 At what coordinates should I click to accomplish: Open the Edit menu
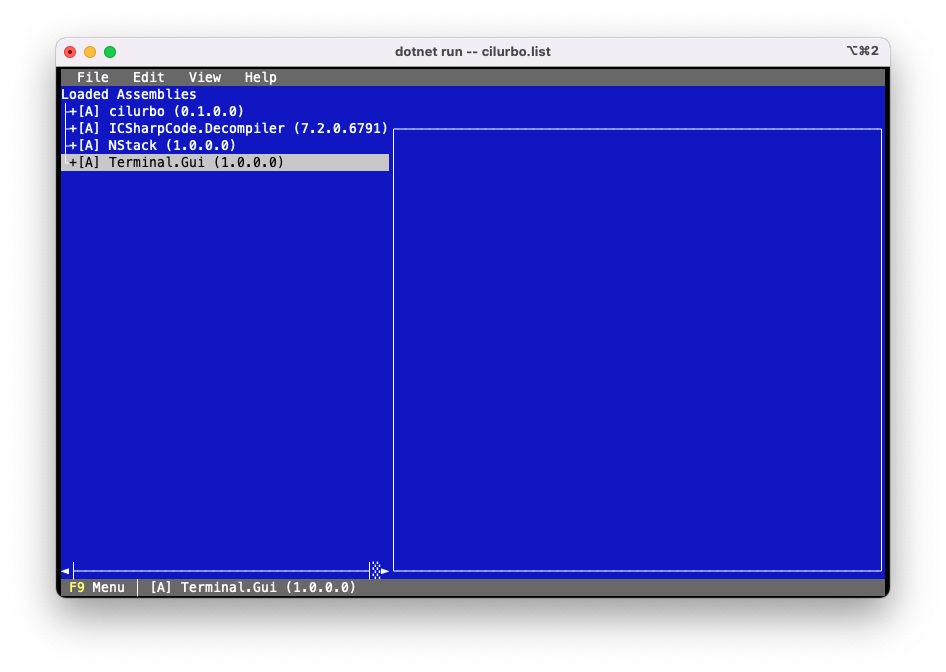click(x=148, y=77)
